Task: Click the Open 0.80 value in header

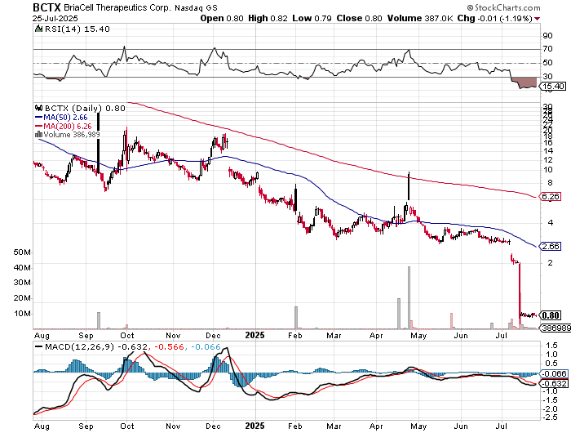Action: tap(221, 18)
